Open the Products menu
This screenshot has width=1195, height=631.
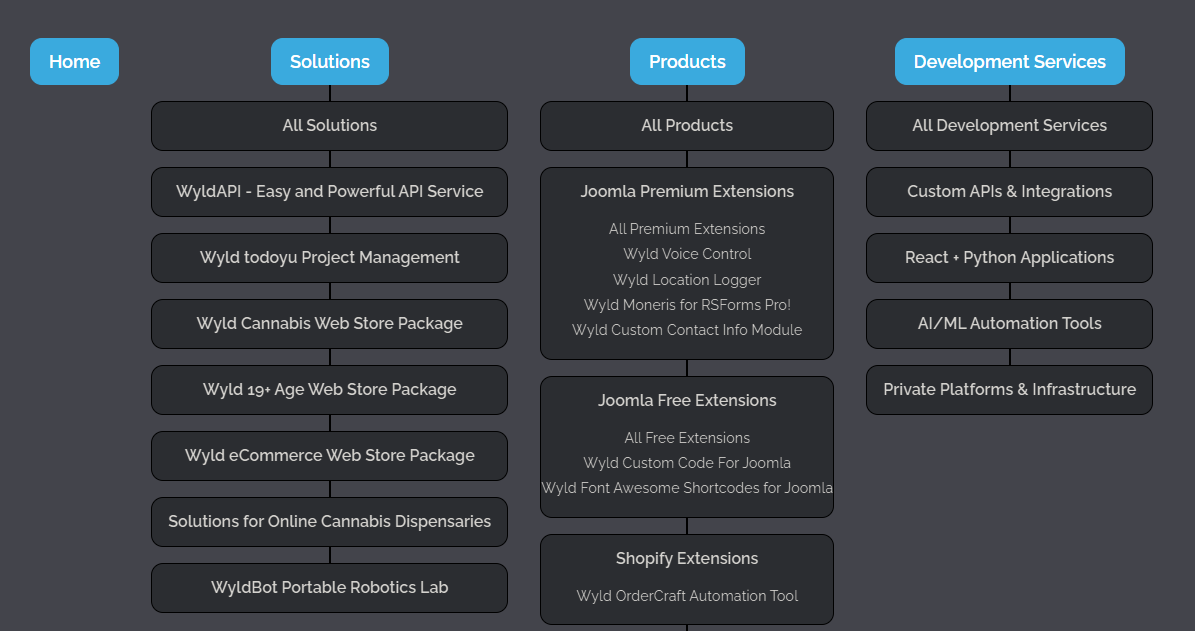coord(687,61)
